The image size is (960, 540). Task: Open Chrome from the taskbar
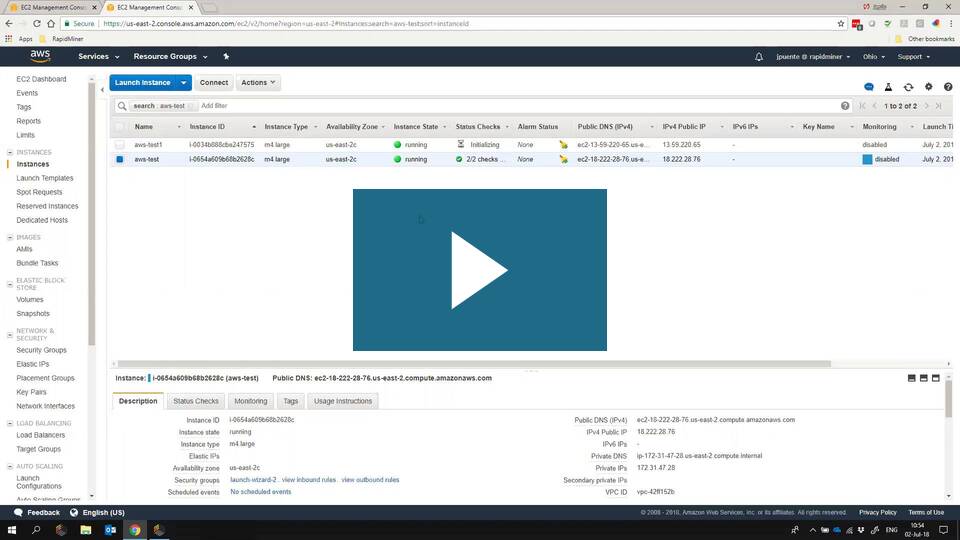(x=135, y=530)
